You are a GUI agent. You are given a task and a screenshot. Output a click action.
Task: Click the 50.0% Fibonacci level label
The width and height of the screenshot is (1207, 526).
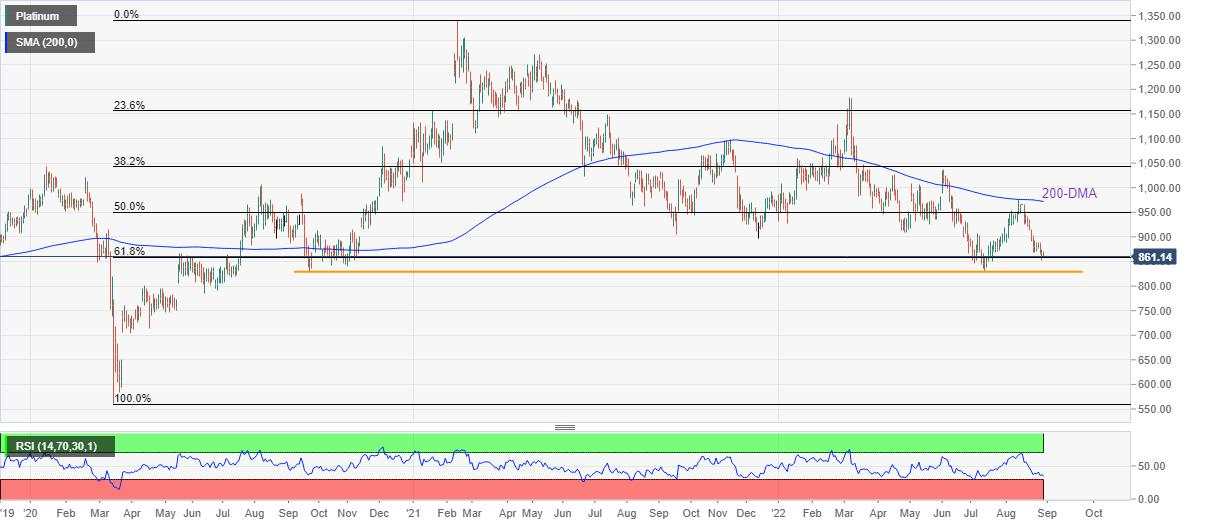(x=128, y=207)
